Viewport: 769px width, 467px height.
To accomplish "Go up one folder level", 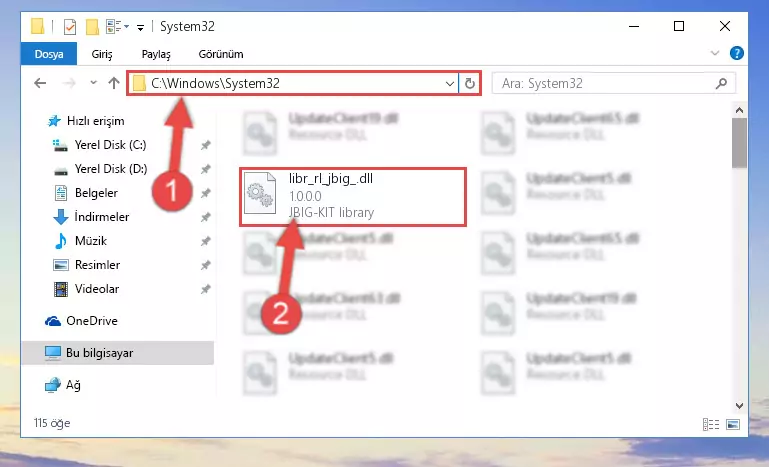I will [x=114, y=83].
